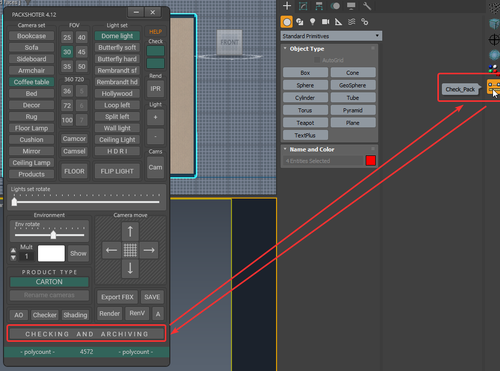Select the Bookcase camera set
The height and width of the screenshot is (371, 500).
(x=31, y=36)
